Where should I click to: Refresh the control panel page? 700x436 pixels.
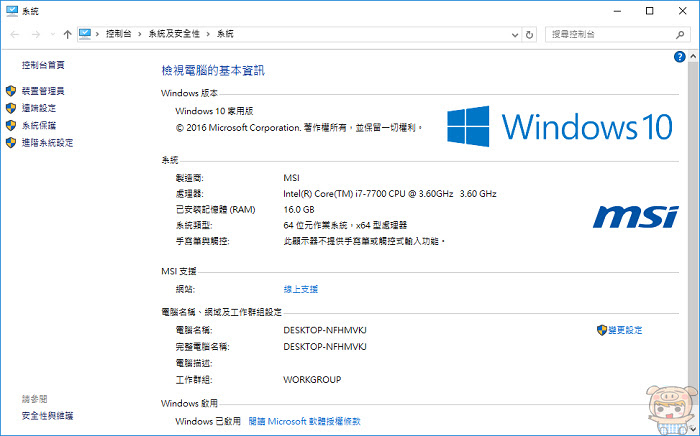529,35
